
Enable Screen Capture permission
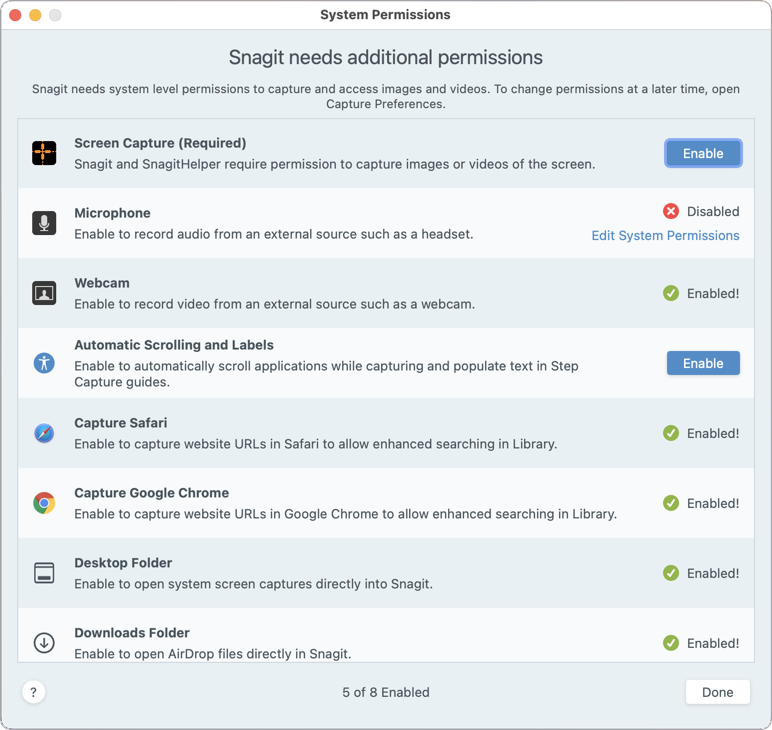[x=703, y=153]
